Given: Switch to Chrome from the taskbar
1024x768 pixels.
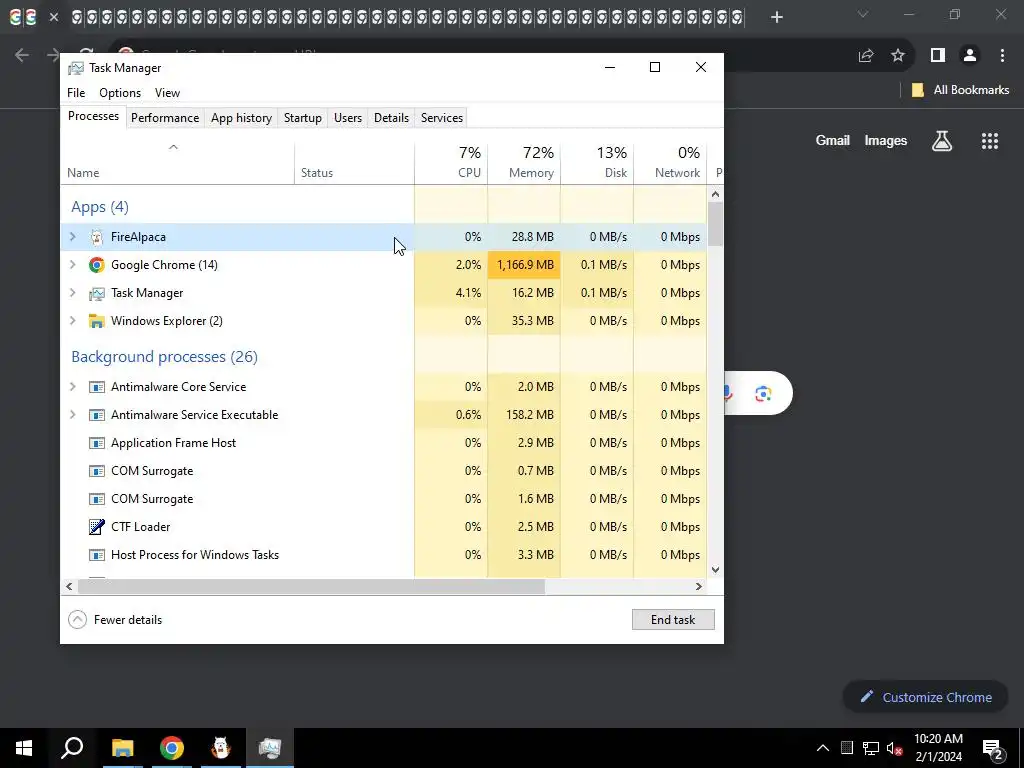Looking at the screenshot, I should click(x=172, y=748).
